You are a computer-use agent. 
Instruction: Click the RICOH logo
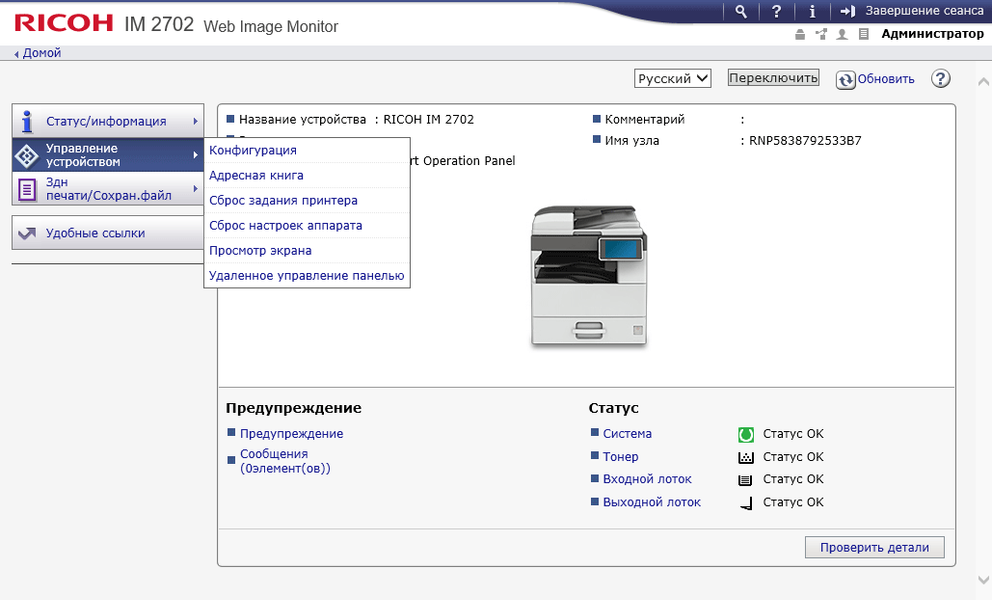click(64, 23)
